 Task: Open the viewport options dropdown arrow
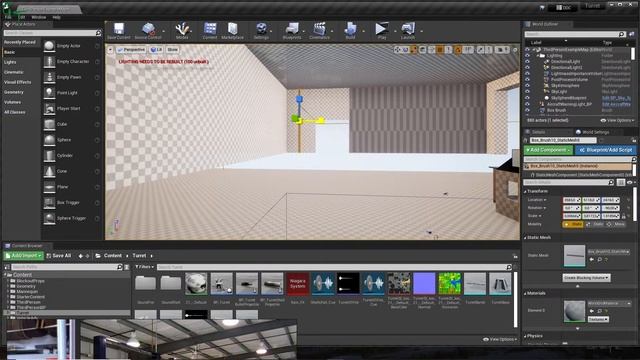110,50
